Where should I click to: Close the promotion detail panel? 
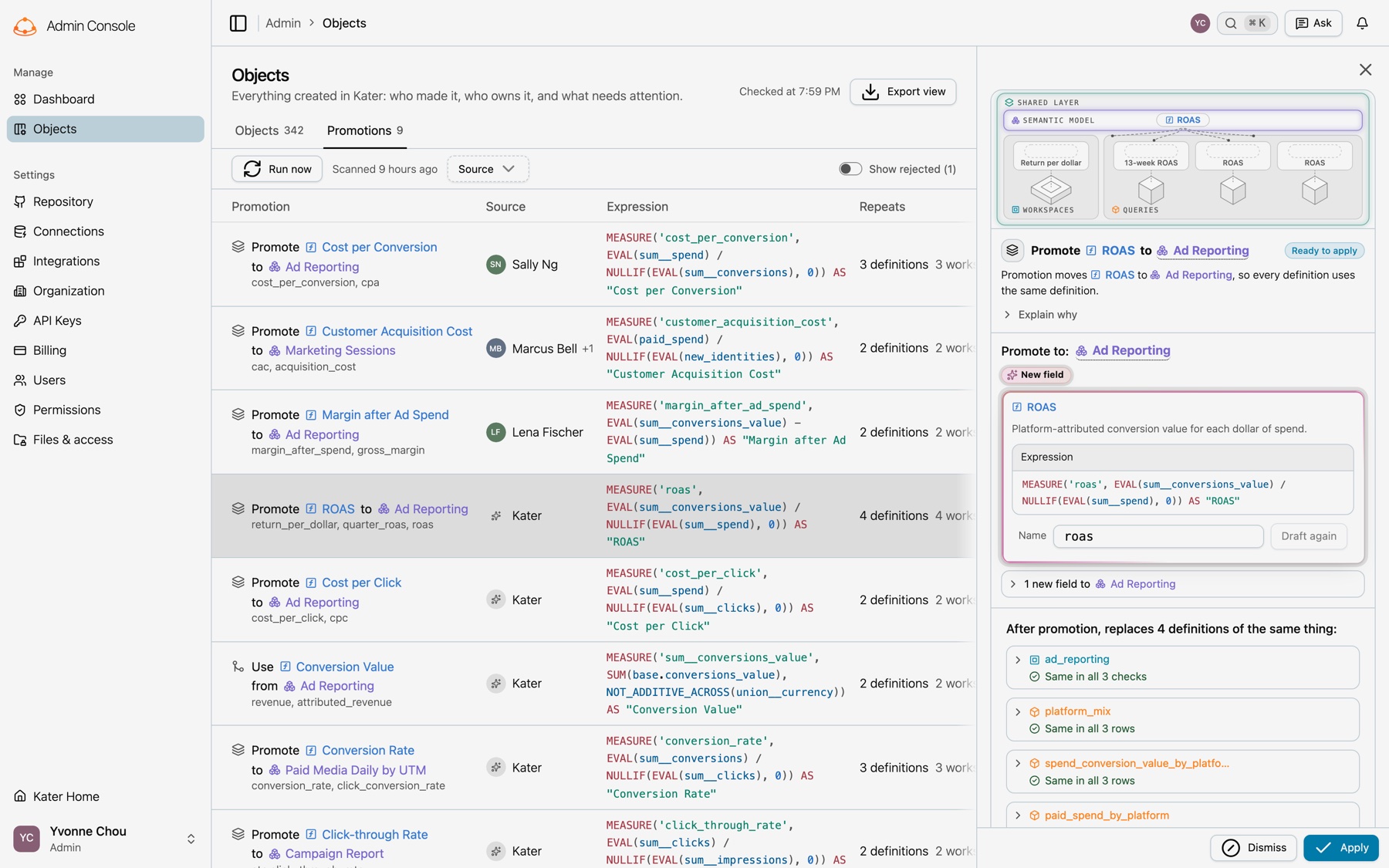(1365, 70)
